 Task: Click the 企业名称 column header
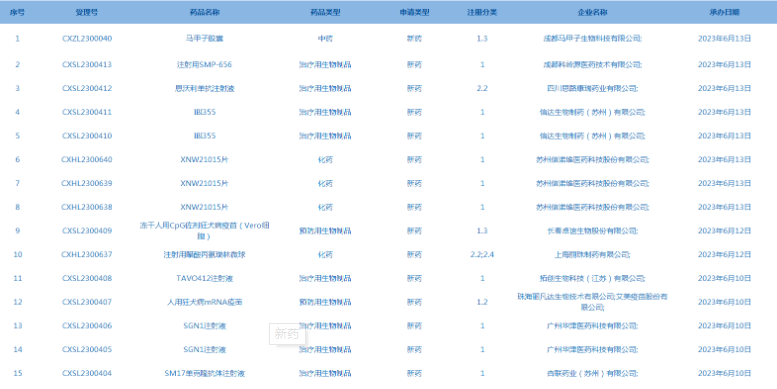pyautogui.click(x=593, y=12)
